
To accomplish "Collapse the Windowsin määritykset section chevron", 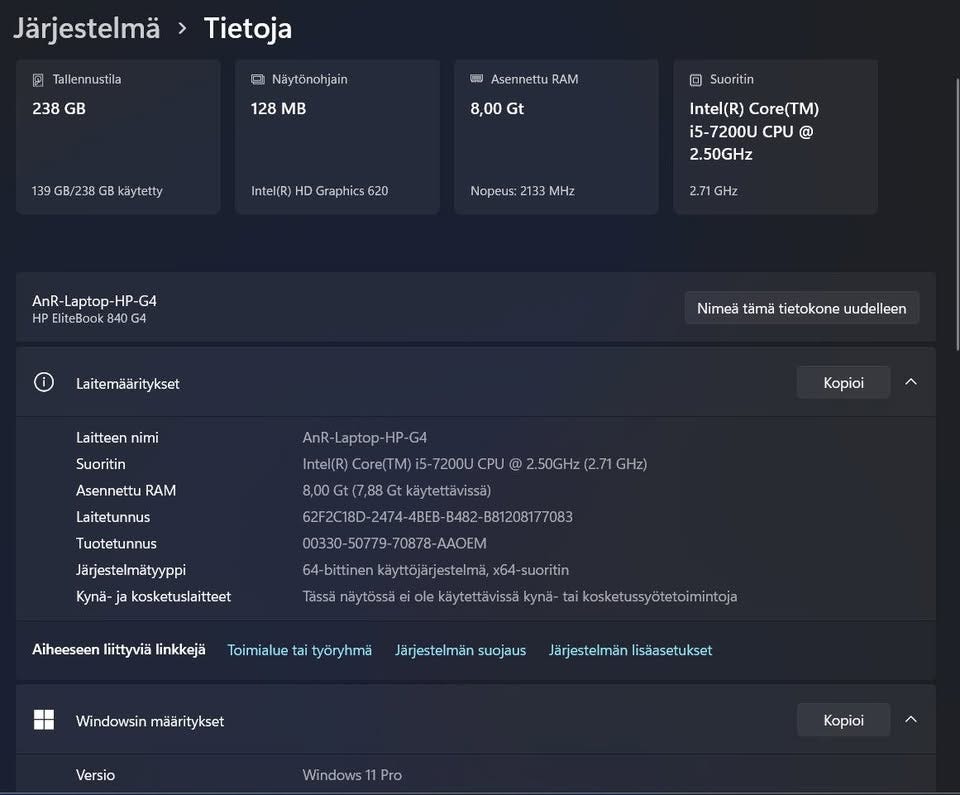I will coord(910,720).
